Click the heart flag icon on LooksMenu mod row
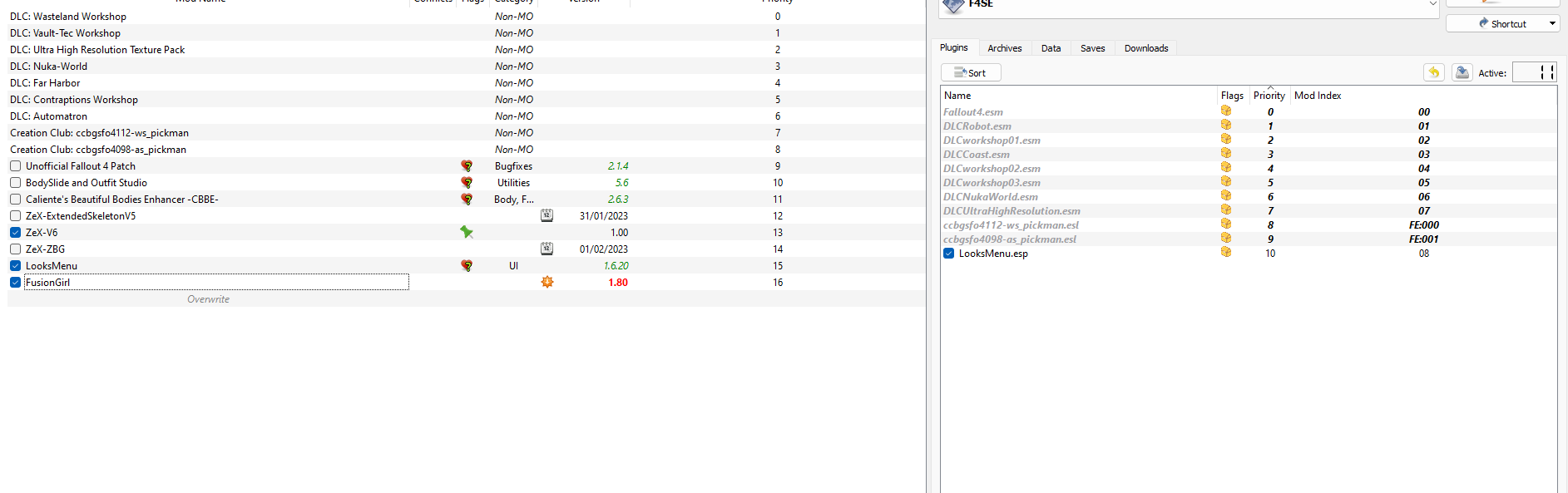Viewport: 1568px width, 493px height. coord(467,266)
